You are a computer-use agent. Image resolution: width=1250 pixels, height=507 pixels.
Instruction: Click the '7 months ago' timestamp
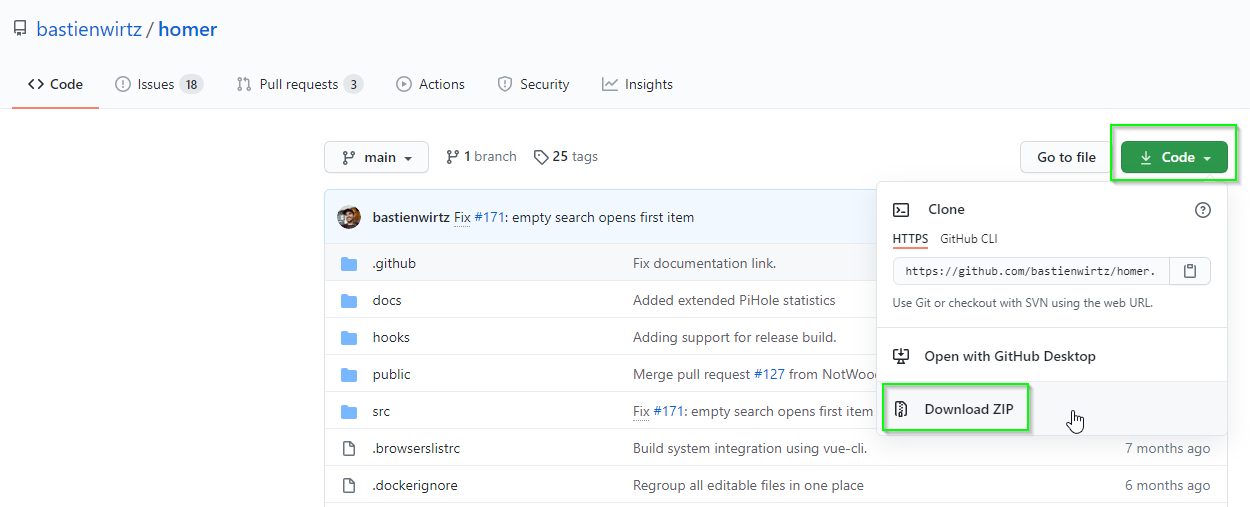pyautogui.click(x=1167, y=448)
